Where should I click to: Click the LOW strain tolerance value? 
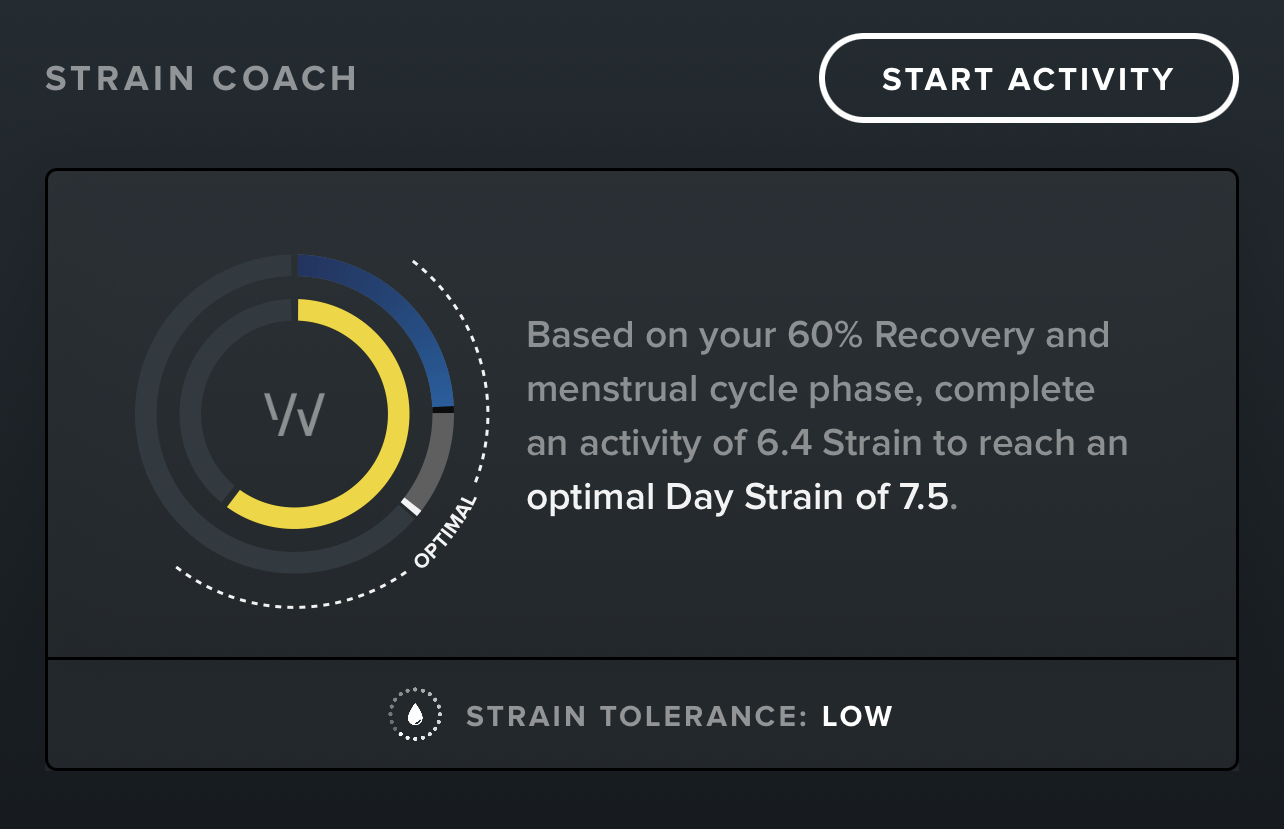[x=857, y=716]
